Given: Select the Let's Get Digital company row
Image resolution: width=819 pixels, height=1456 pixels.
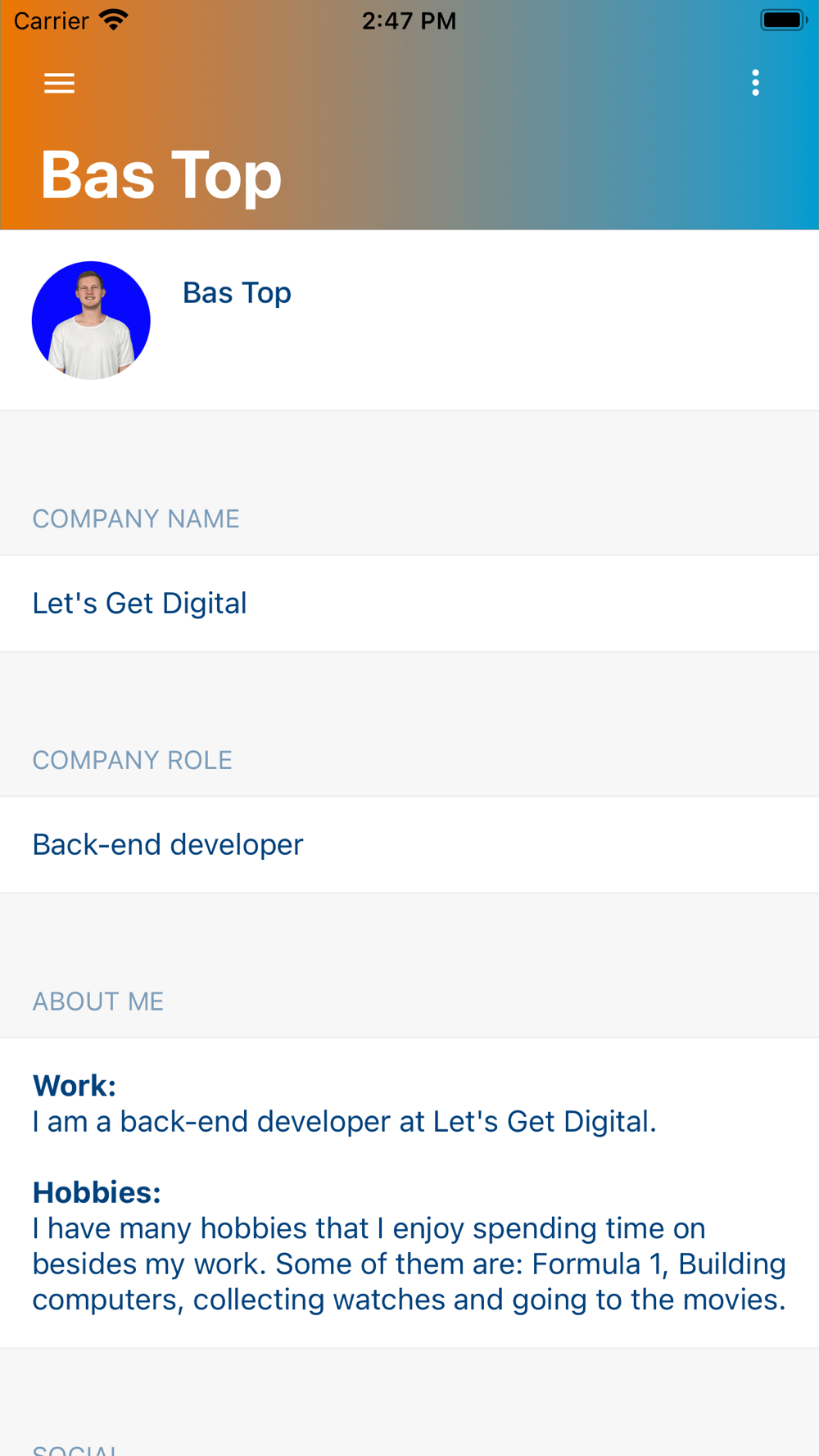Looking at the screenshot, I should tap(409, 604).
